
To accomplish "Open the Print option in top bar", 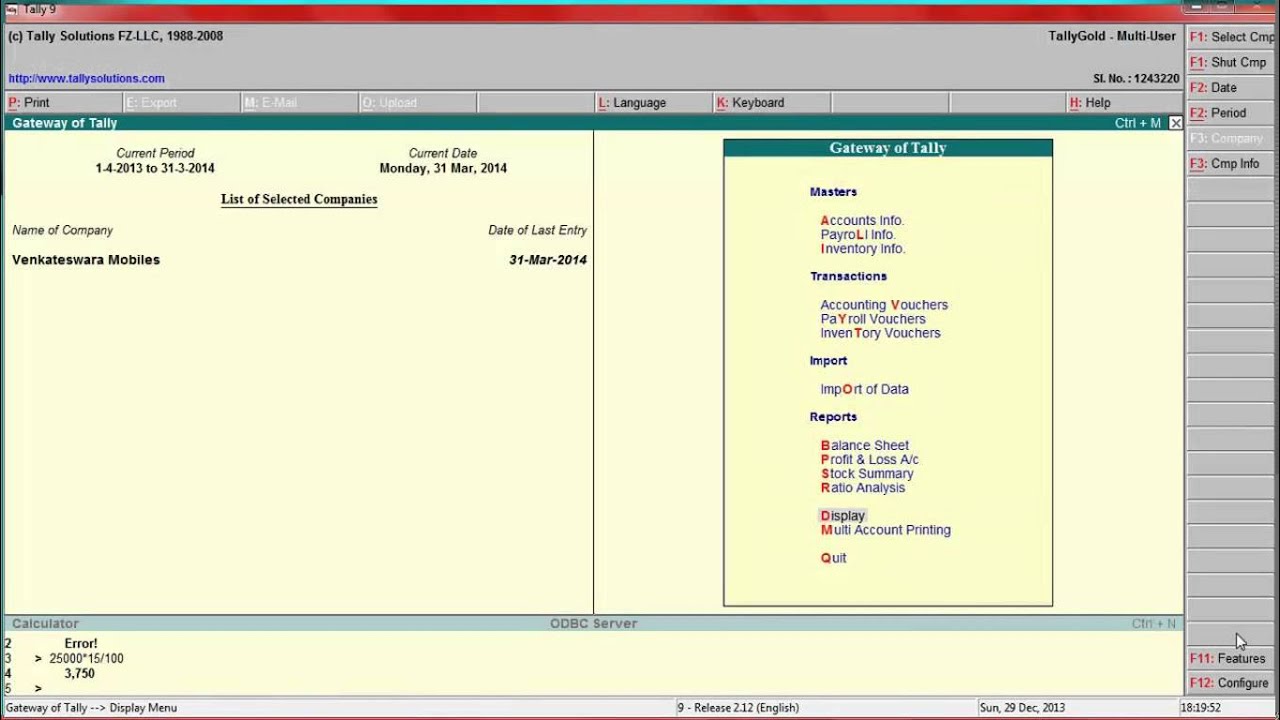I will coord(63,102).
